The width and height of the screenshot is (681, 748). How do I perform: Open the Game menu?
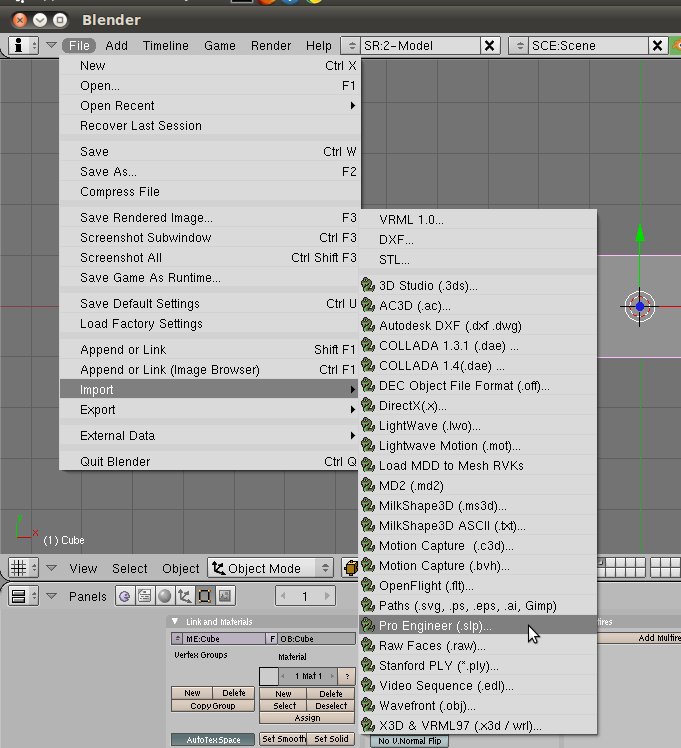220,45
